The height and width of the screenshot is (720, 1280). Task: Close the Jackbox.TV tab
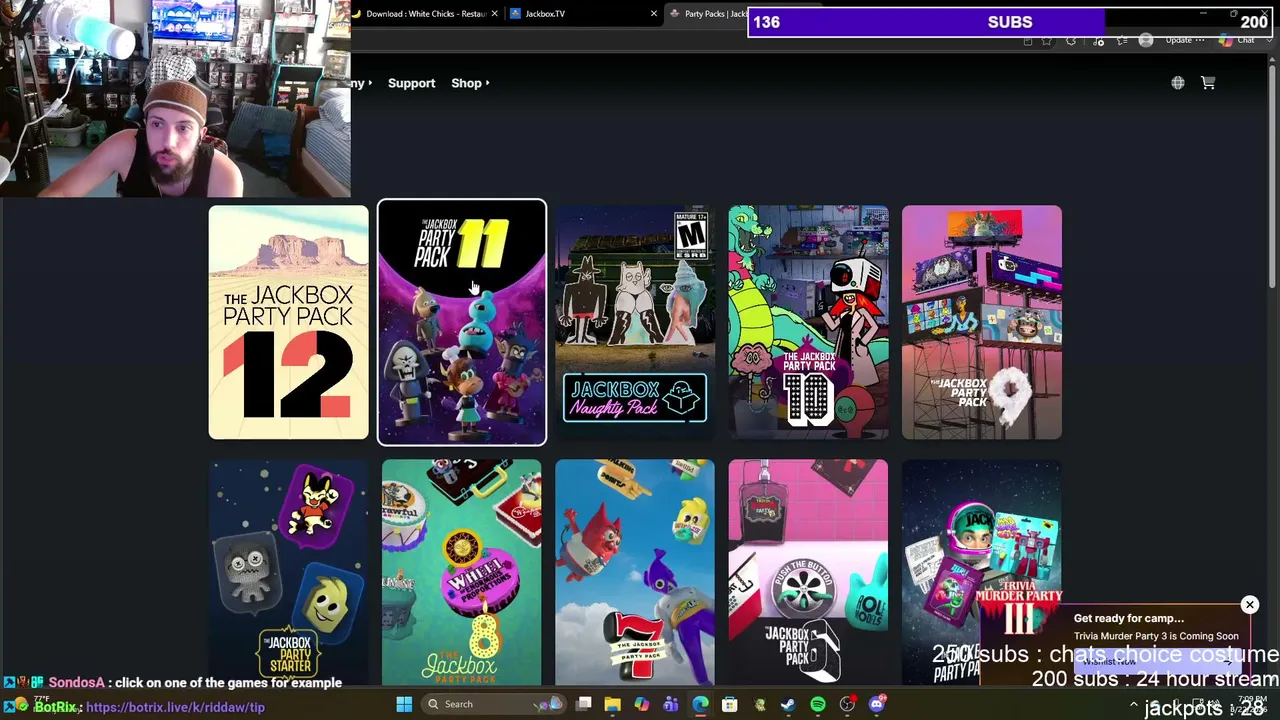tap(654, 14)
